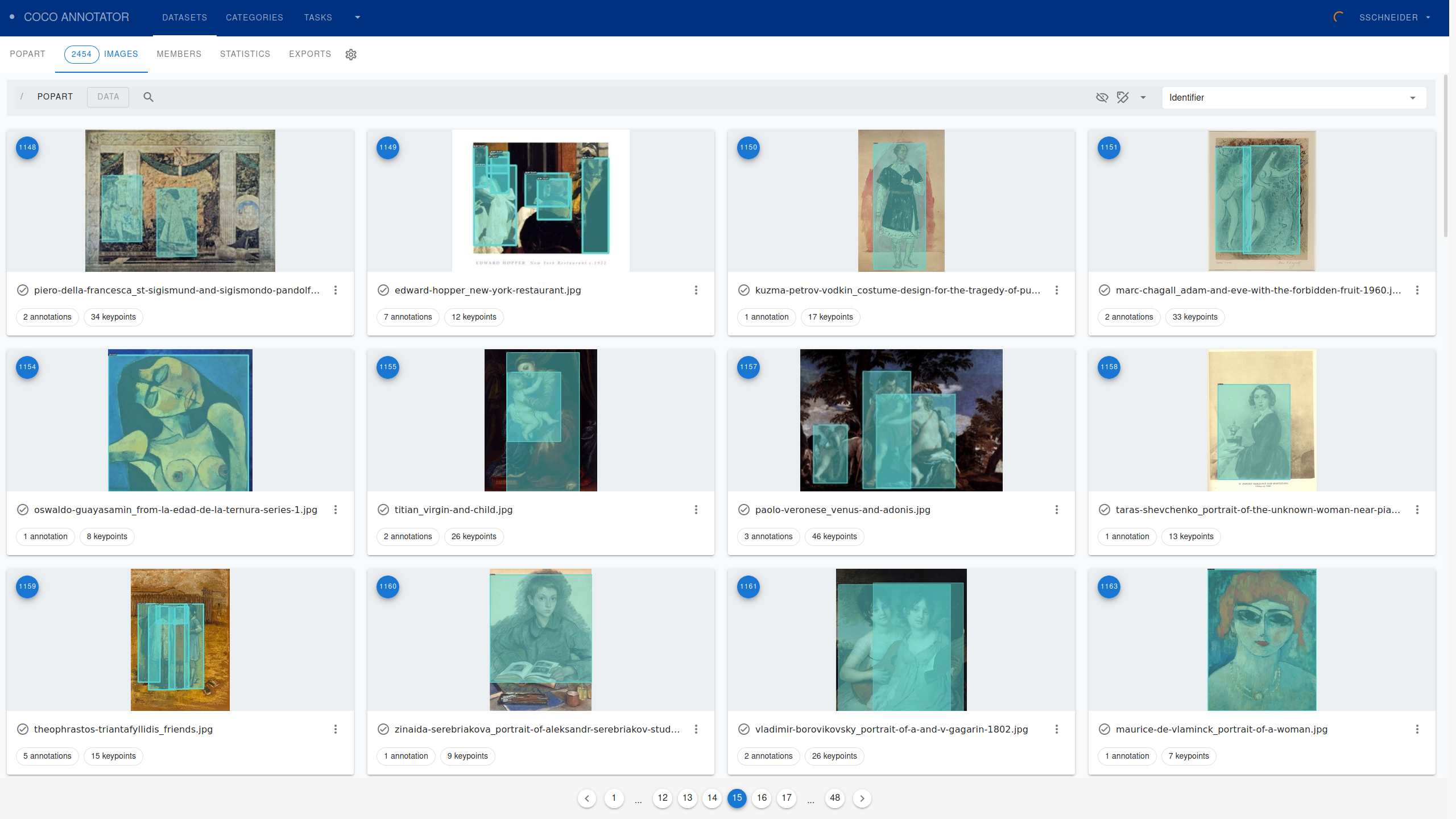Toggle annotated checkmark for piero-della-francesca image

pyautogui.click(x=23, y=290)
